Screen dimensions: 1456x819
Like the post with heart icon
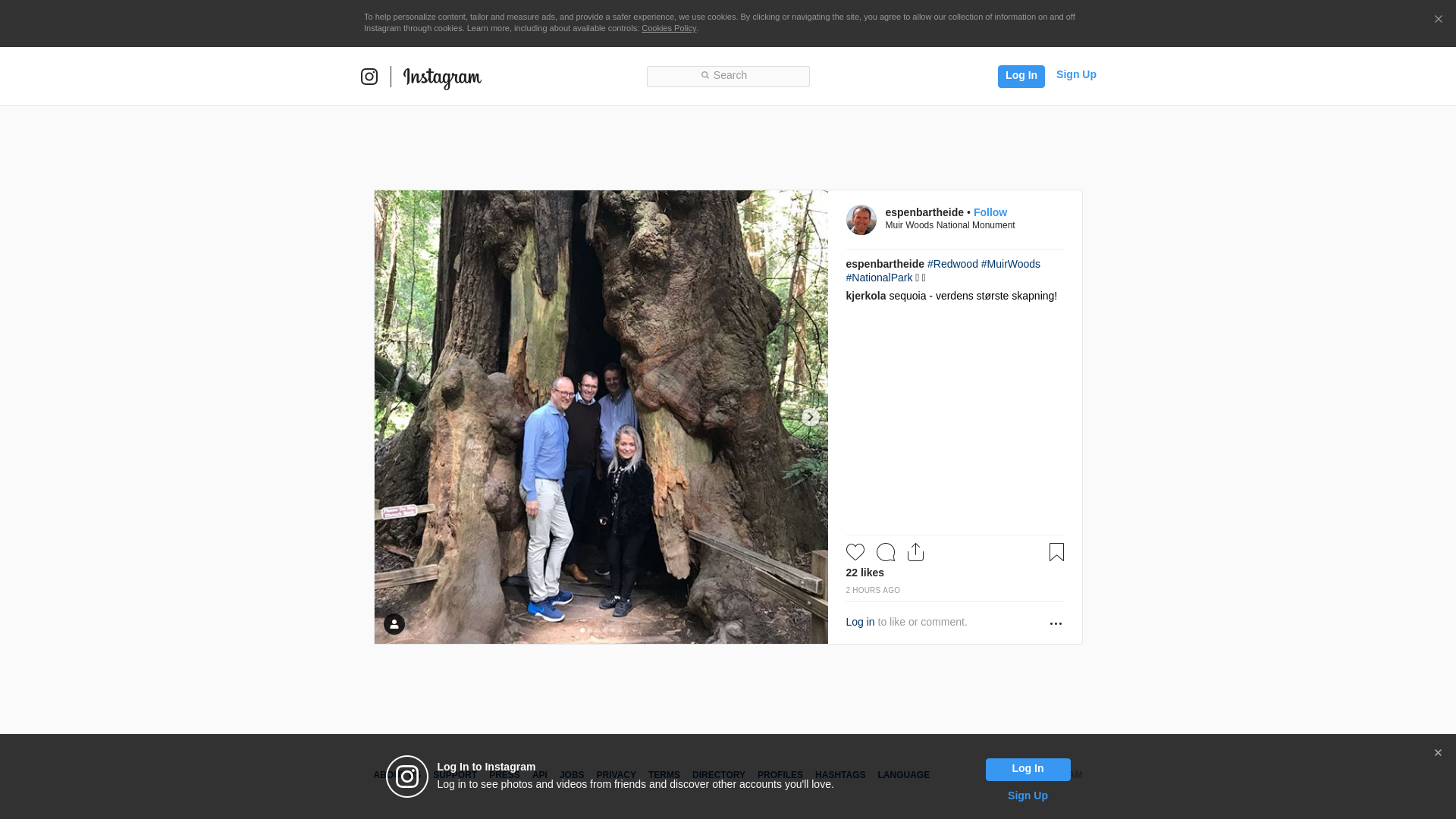855,552
